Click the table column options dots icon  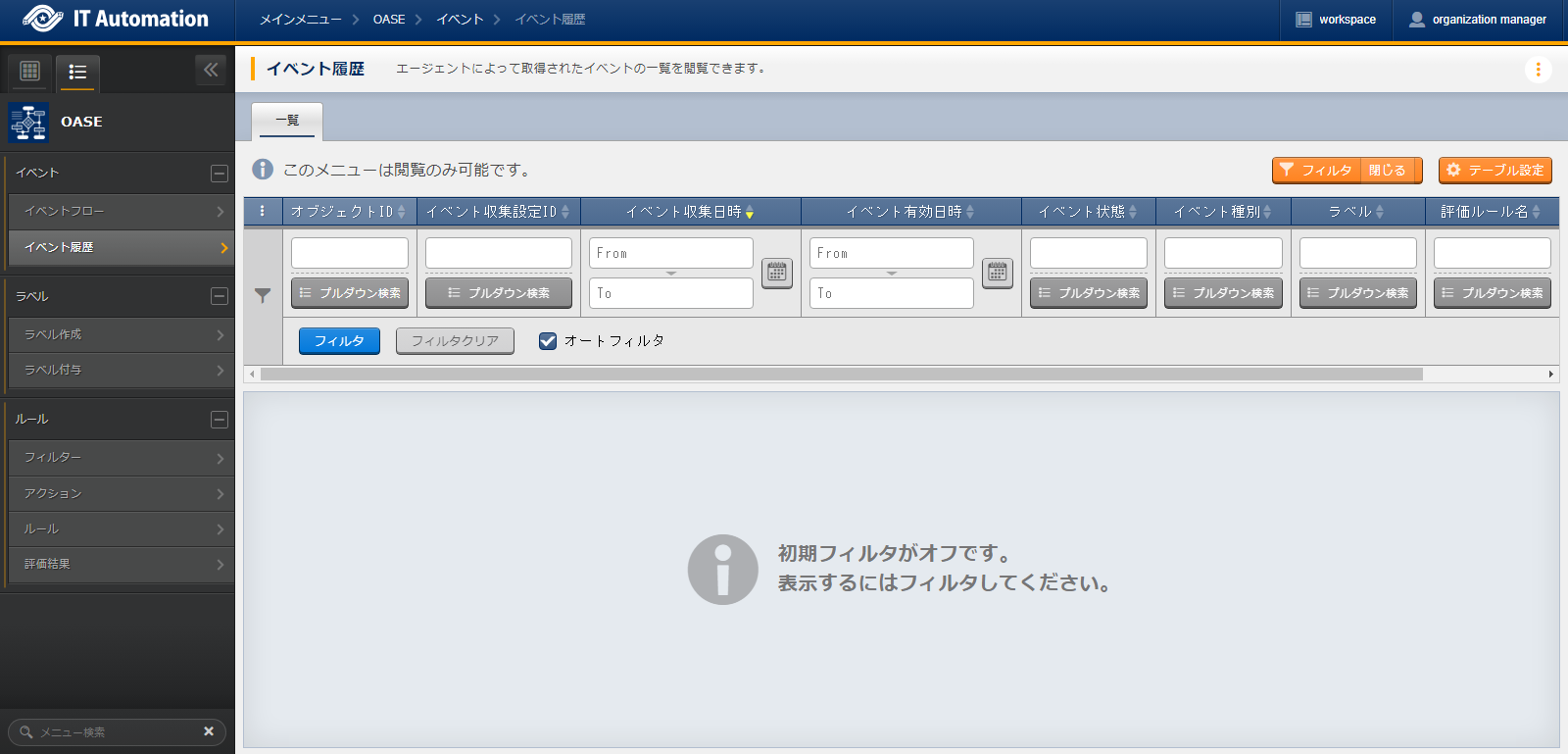(x=262, y=211)
